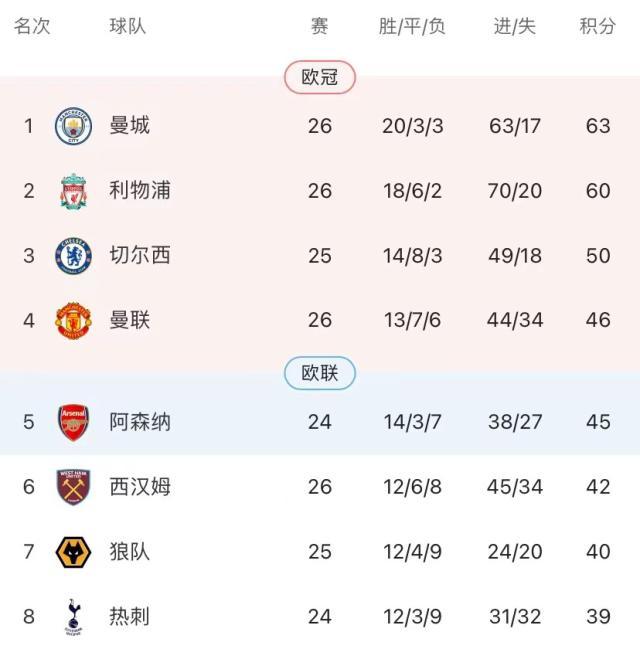Select the 欧冠 qualification zone label
The image size is (640, 649).
coord(320,77)
